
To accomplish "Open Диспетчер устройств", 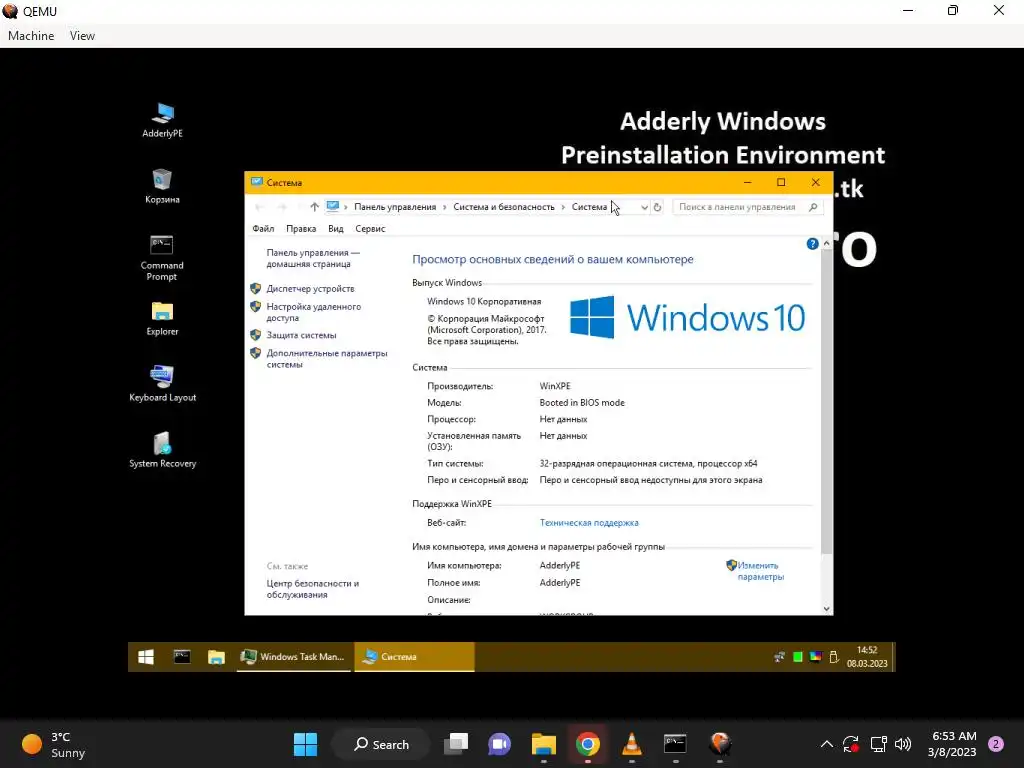I will coord(310,289).
